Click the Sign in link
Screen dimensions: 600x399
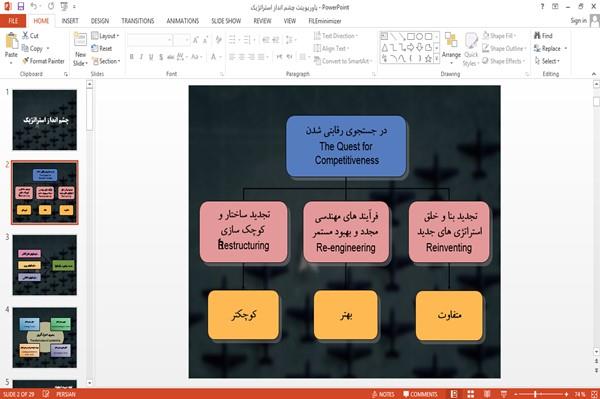pyautogui.click(x=578, y=21)
